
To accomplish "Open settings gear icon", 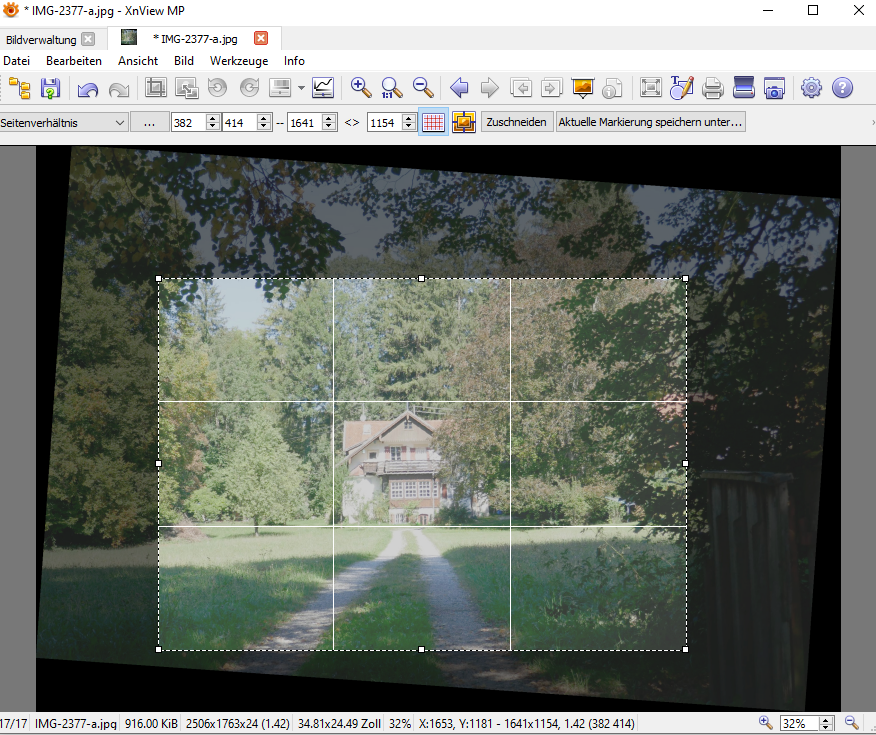I will (811, 88).
